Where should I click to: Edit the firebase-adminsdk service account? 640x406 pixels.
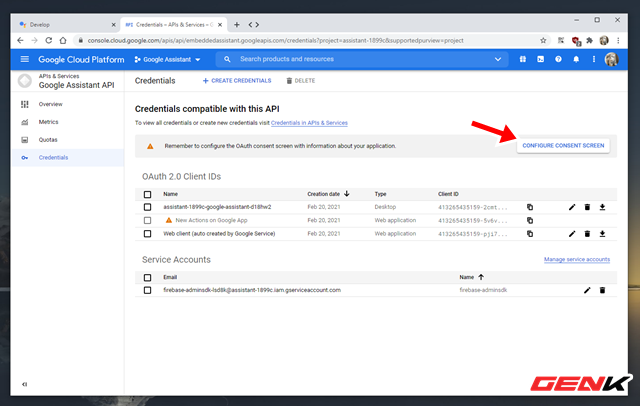[587, 290]
